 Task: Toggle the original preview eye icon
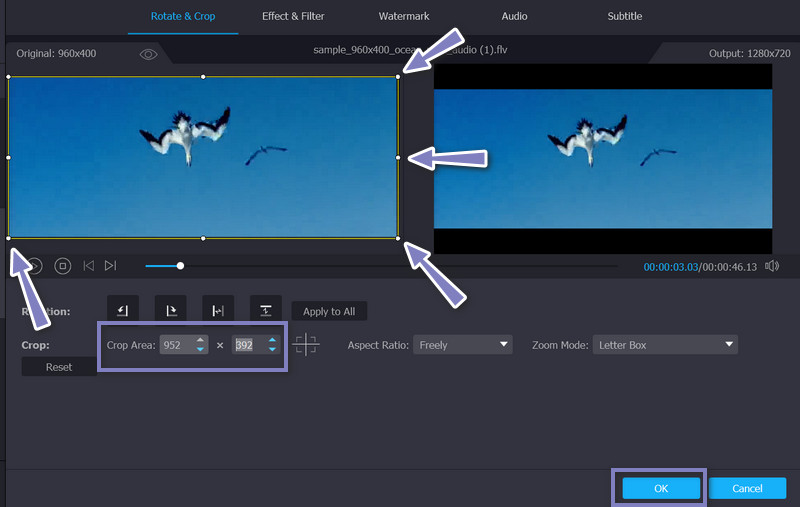pos(148,54)
